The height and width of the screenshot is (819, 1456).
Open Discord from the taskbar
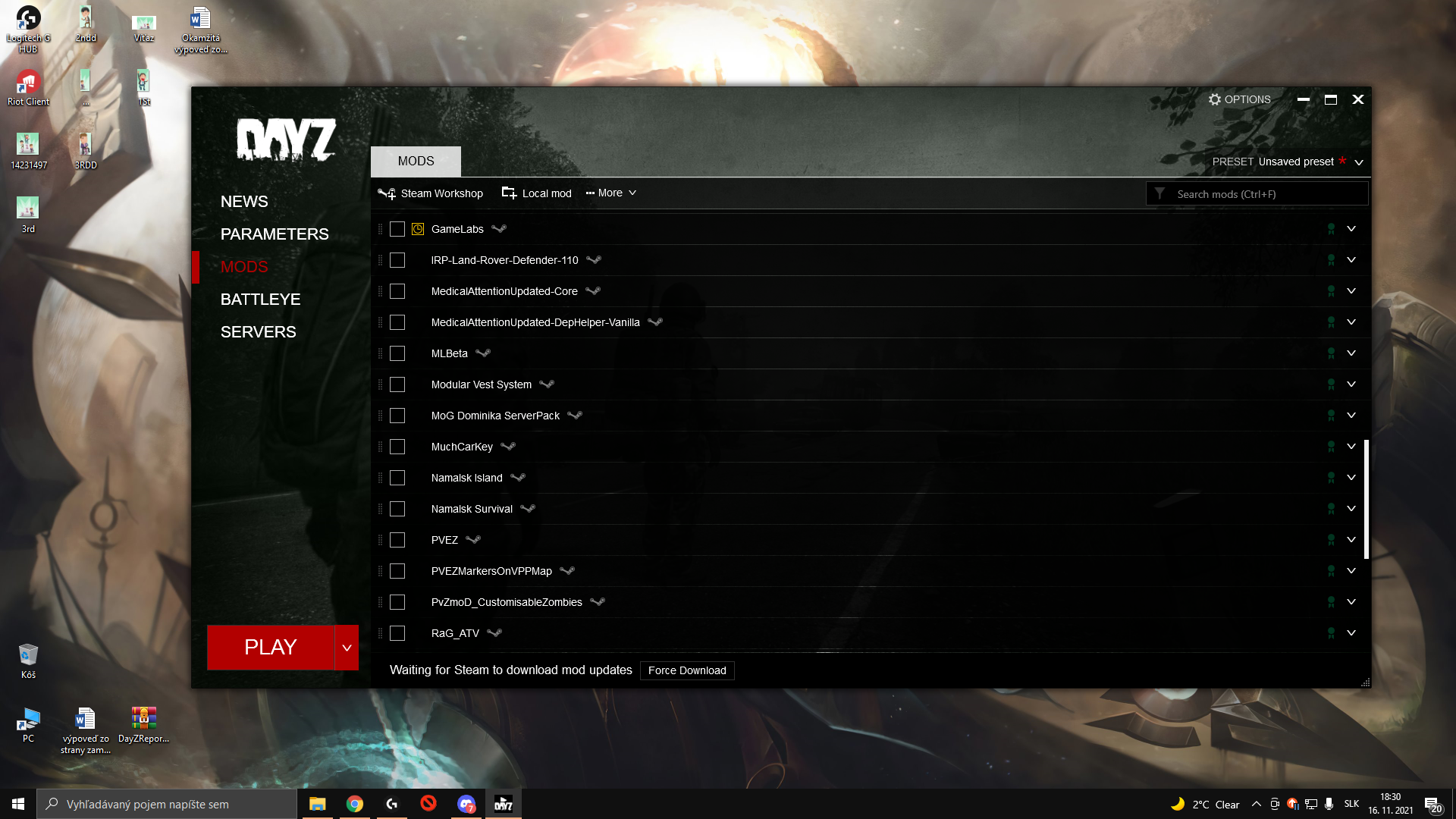[x=466, y=804]
